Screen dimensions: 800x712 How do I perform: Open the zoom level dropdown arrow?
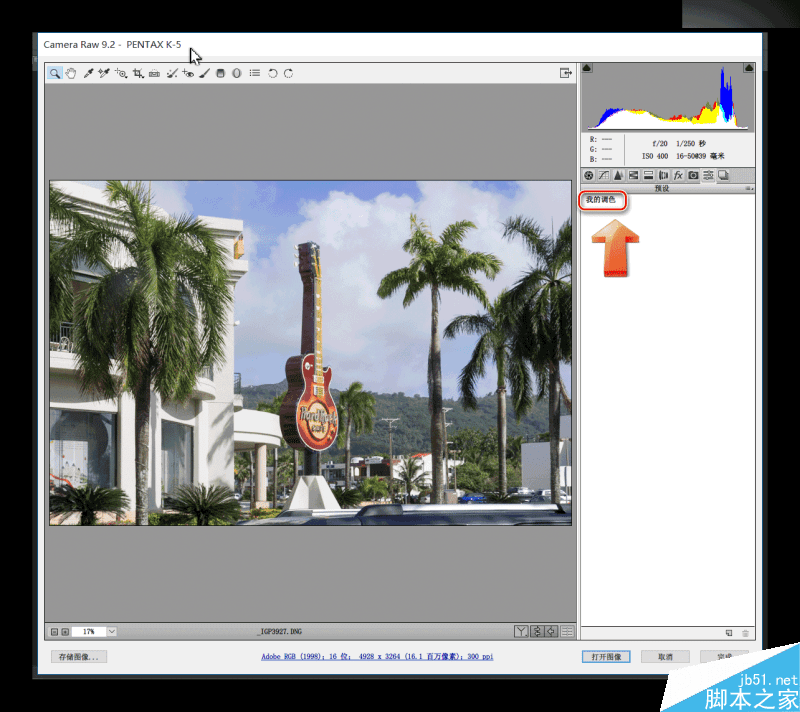point(112,631)
